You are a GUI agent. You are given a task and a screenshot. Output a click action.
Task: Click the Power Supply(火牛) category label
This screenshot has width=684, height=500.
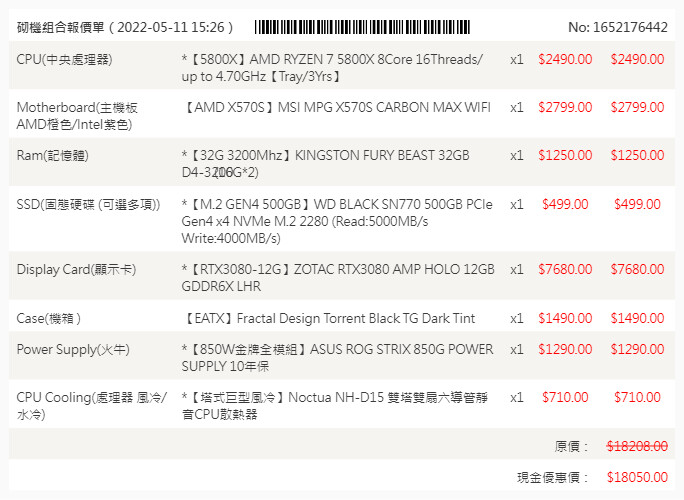[73, 349]
